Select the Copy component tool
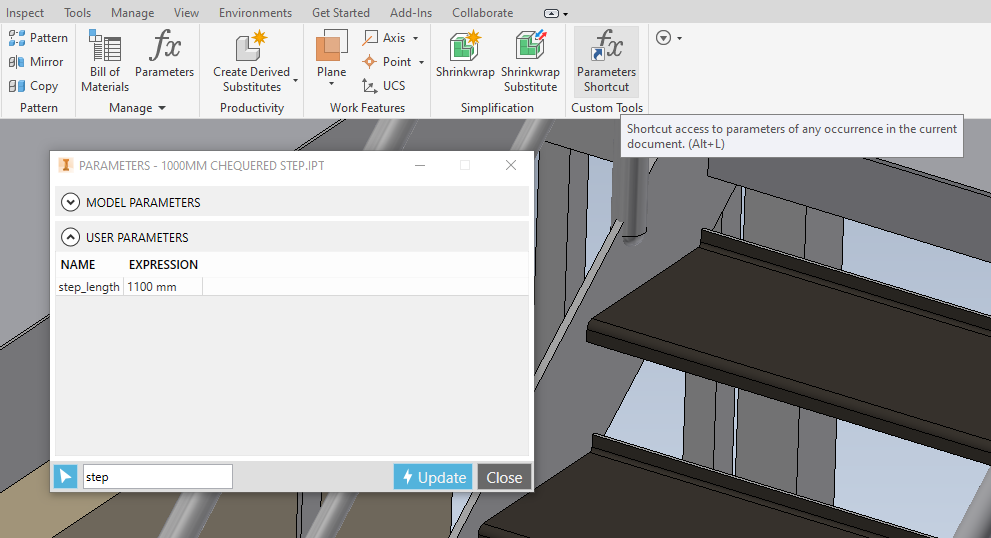 [x=33, y=86]
